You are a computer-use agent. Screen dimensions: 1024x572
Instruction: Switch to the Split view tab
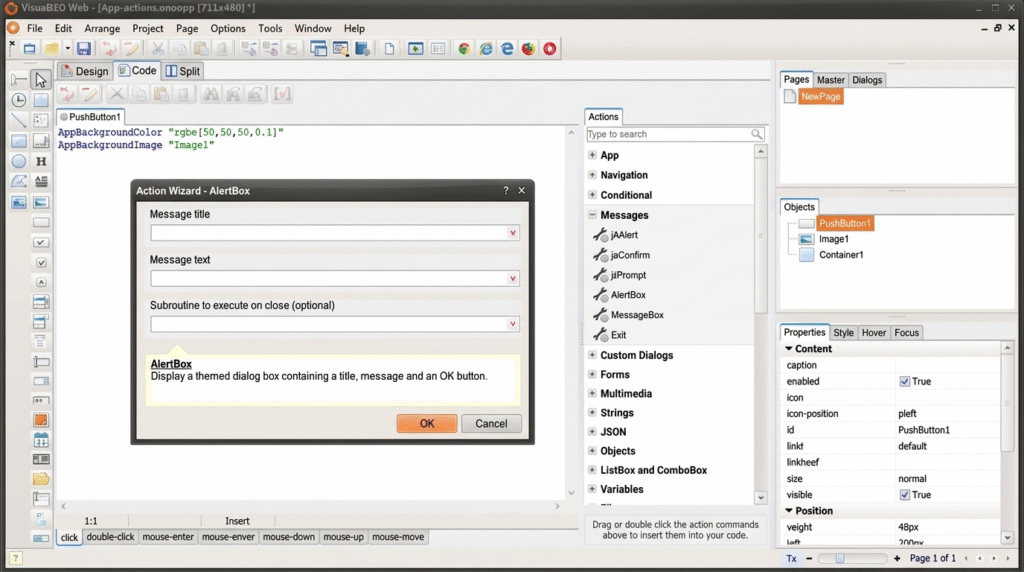point(183,71)
